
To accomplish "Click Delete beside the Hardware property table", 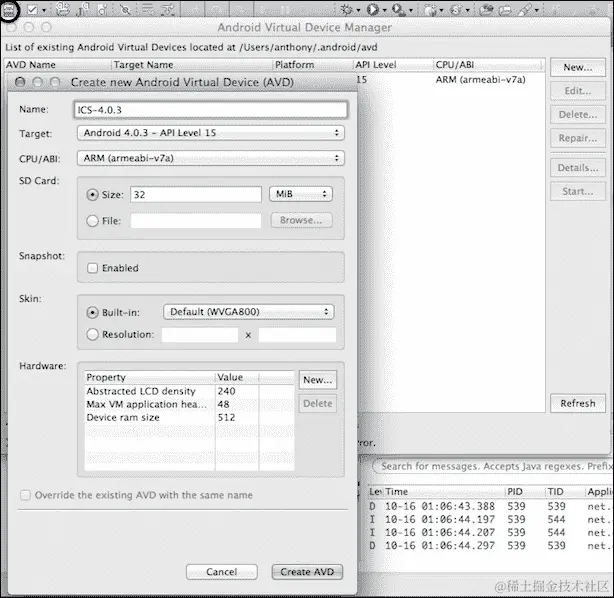I will [318, 403].
